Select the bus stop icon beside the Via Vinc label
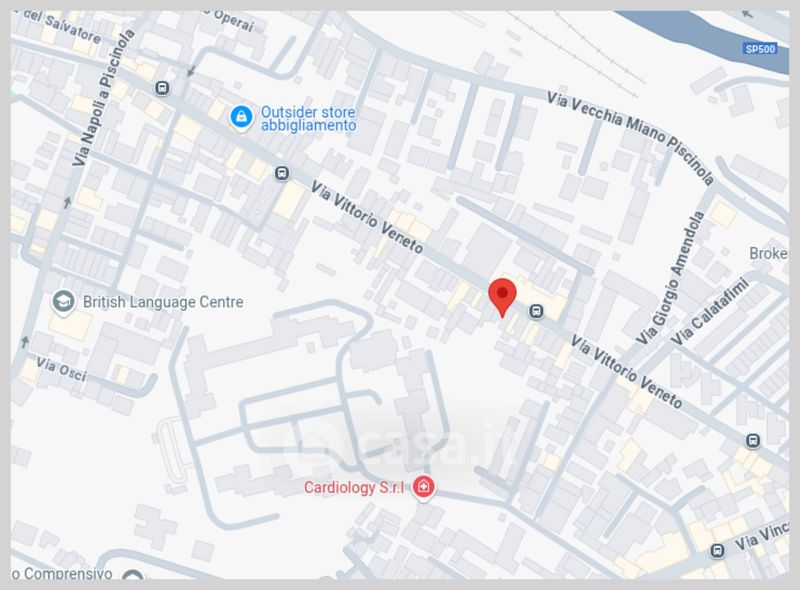 [x=717, y=551]
